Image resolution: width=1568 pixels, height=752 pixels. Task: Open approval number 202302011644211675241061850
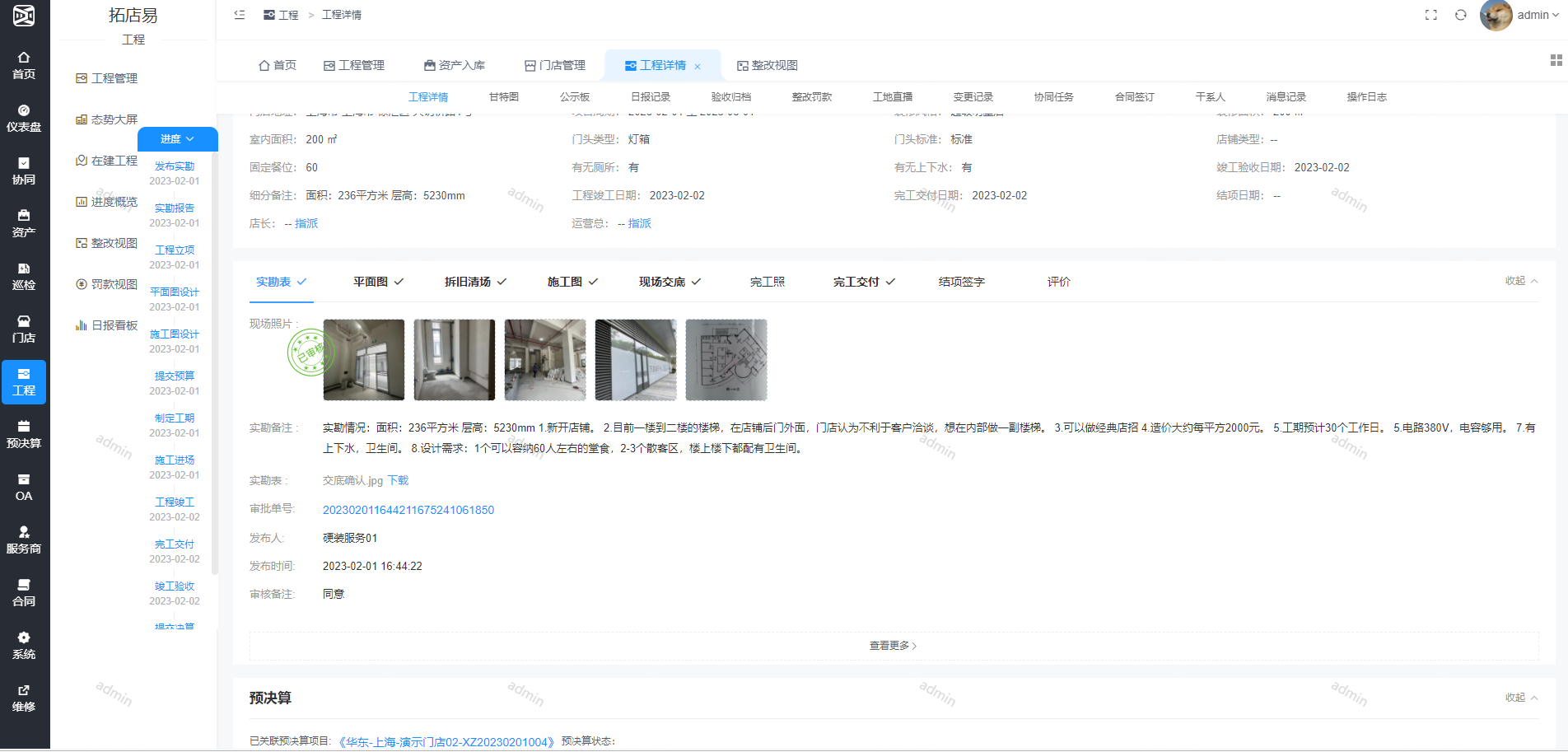[408, 510]
